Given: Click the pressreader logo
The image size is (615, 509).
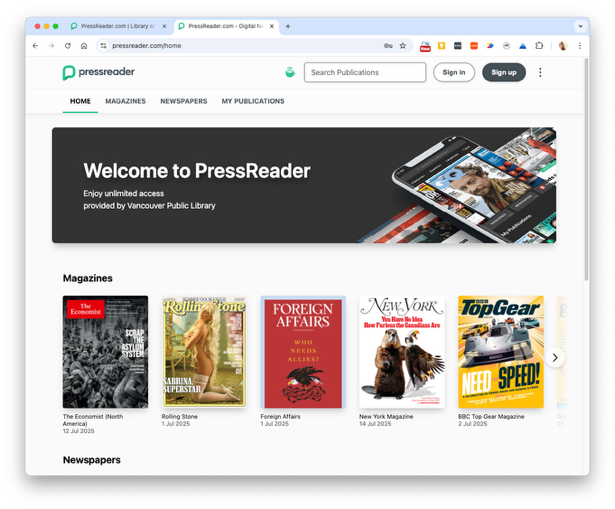Looking at the screenshot, I should tap(99, 73).
